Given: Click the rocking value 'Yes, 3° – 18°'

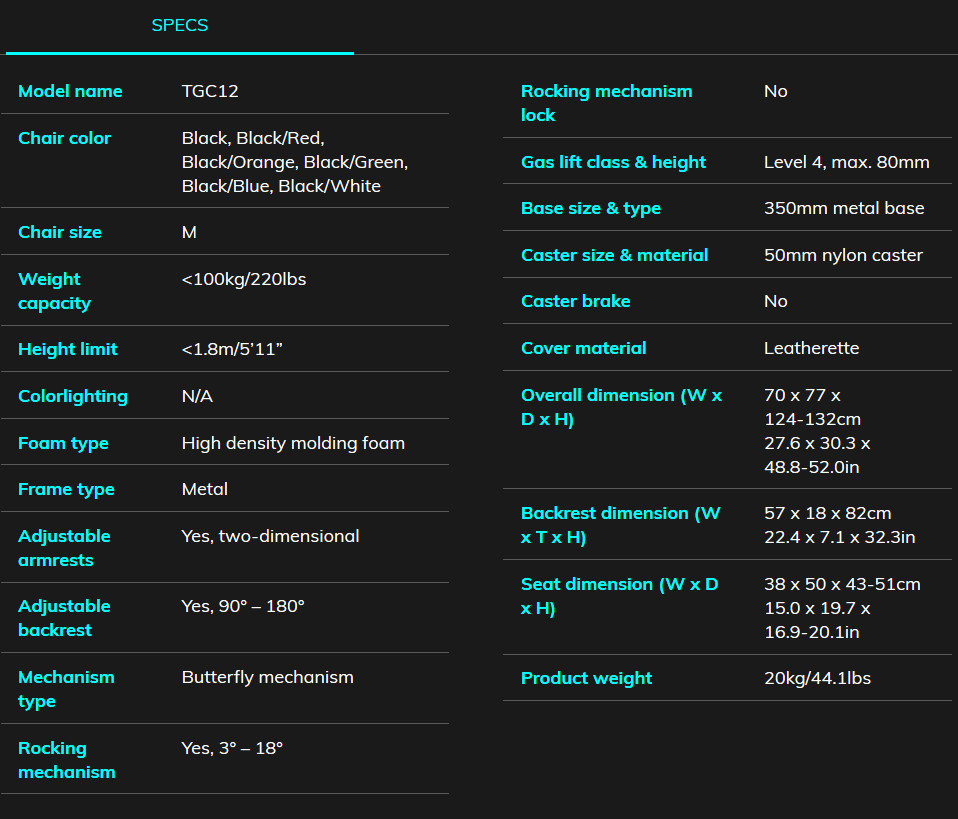Looking at the screenshot, I should click(232, 748).
